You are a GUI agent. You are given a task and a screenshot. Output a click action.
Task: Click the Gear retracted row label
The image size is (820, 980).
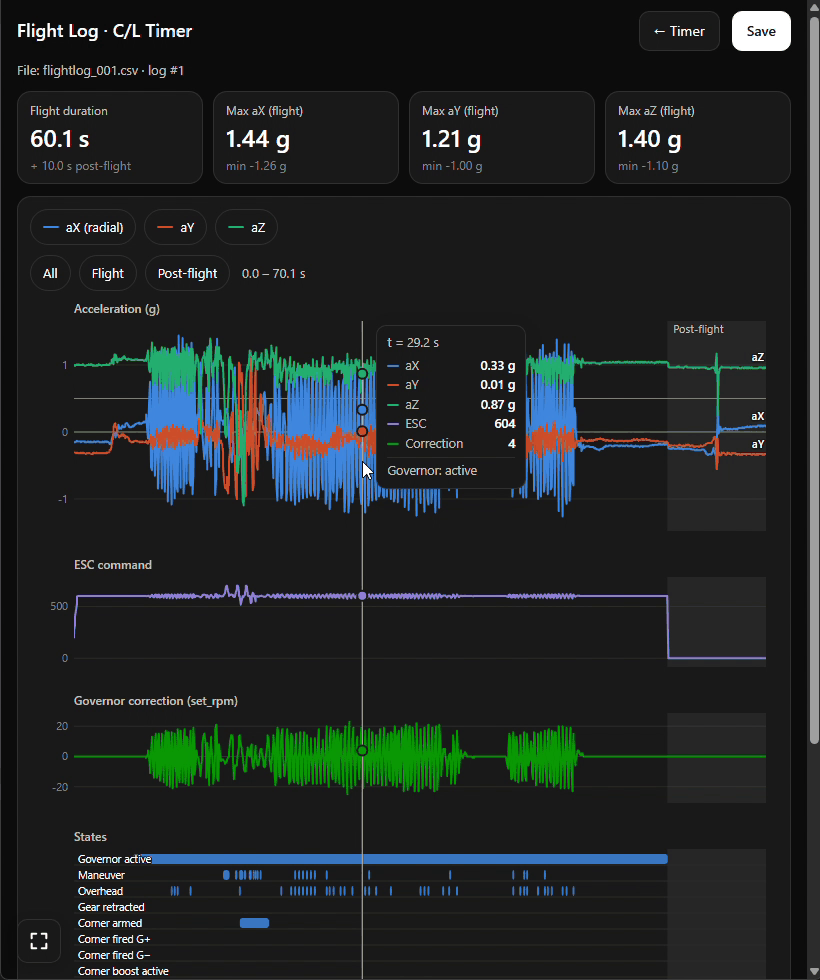(111, 907)
